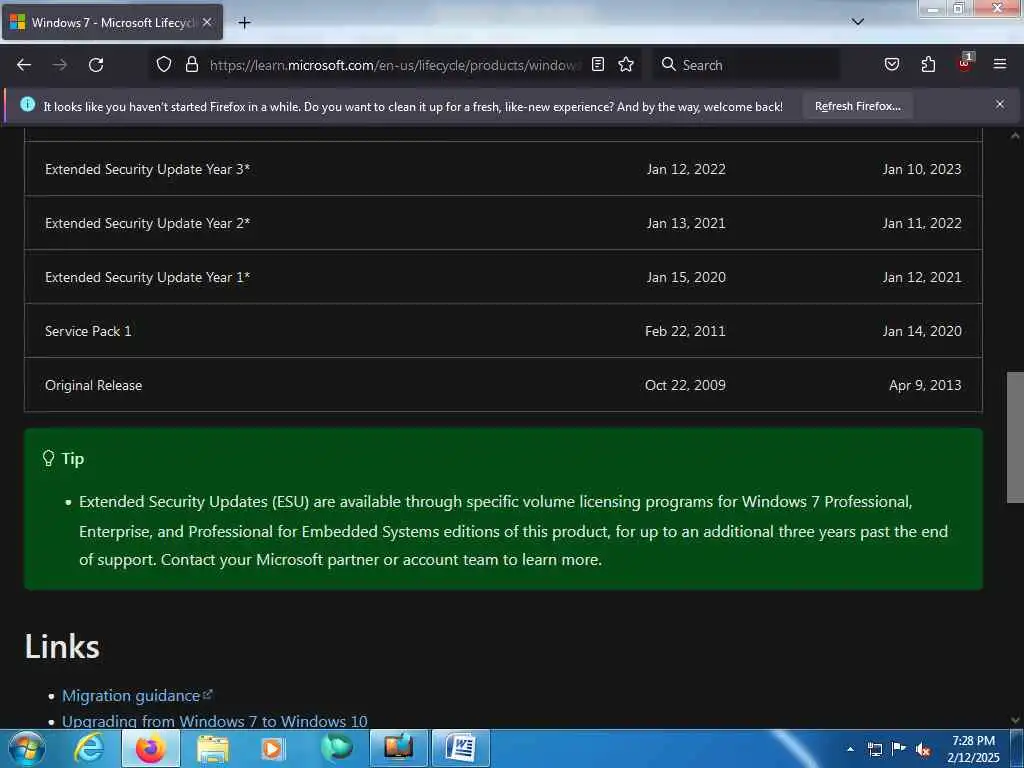This screenshot has height=768, width=1024.
Task: Click the Jan 15, 2020 start date
Action: click(686, 278)
